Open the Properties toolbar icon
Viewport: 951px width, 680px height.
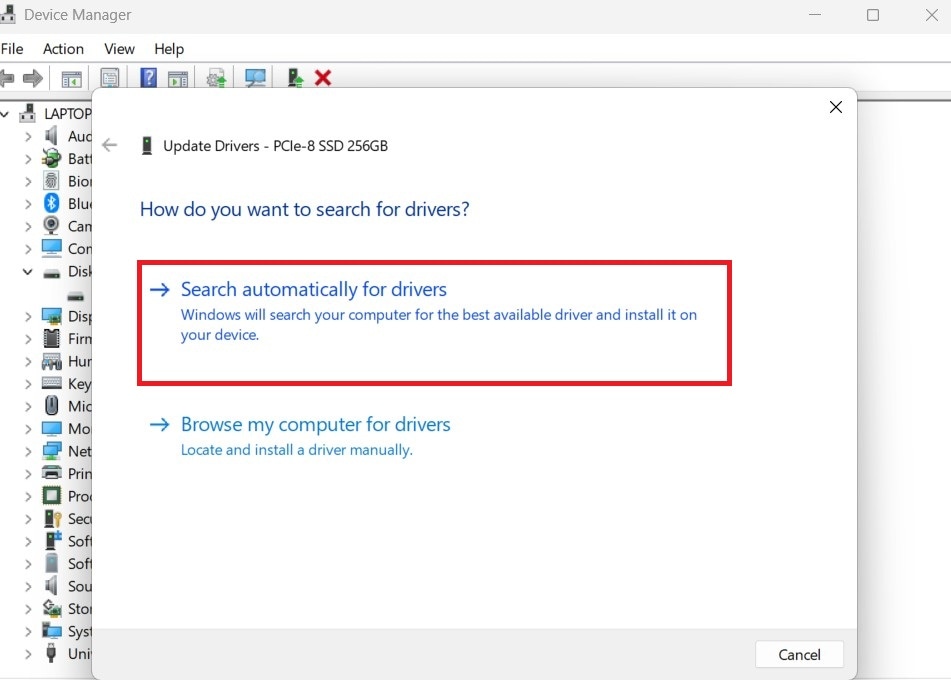tap(110, 78)
